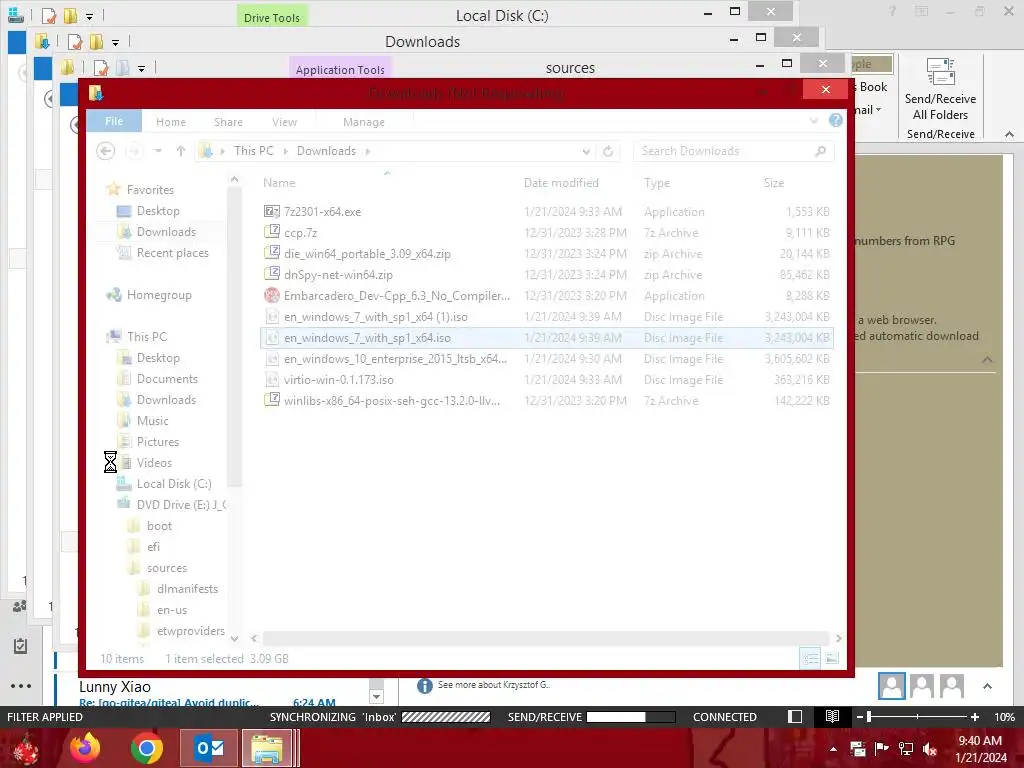Screen dimensions: 1024x768
Task: Switch to Outlook via its taskbar icon
Action: click(209, 748)
